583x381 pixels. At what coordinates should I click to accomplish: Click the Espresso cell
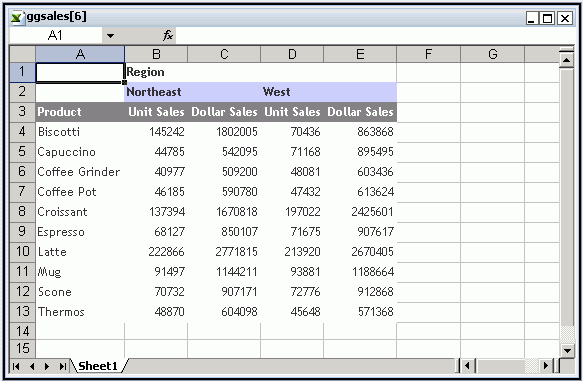[x=80, y=232]
